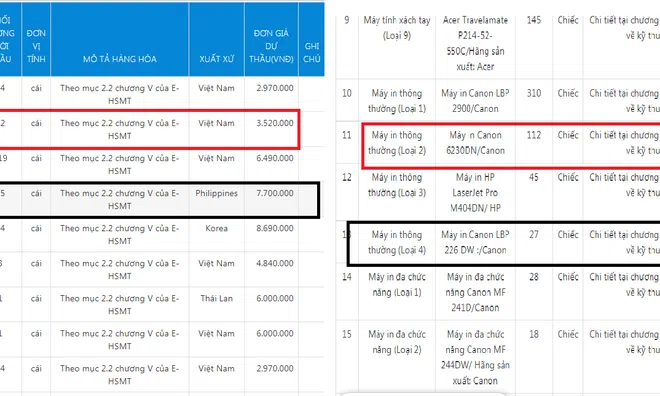Click the Canon MF 241D/Canon model cell
This screenshot has height=396, width=660.
pos(475,292)
